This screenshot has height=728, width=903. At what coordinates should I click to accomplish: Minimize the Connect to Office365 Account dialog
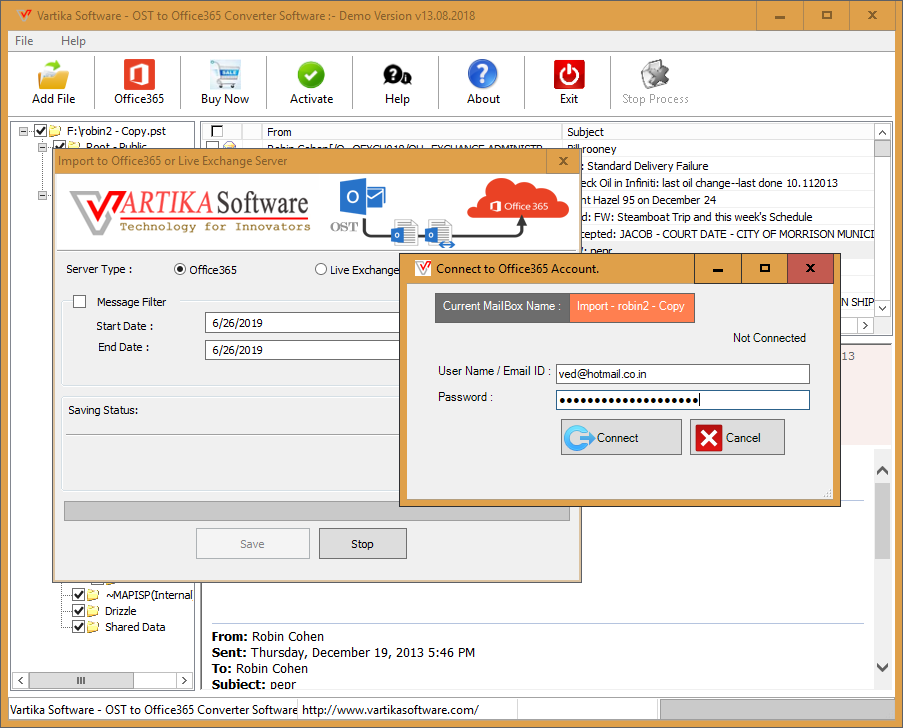click(x=718, y=268)
